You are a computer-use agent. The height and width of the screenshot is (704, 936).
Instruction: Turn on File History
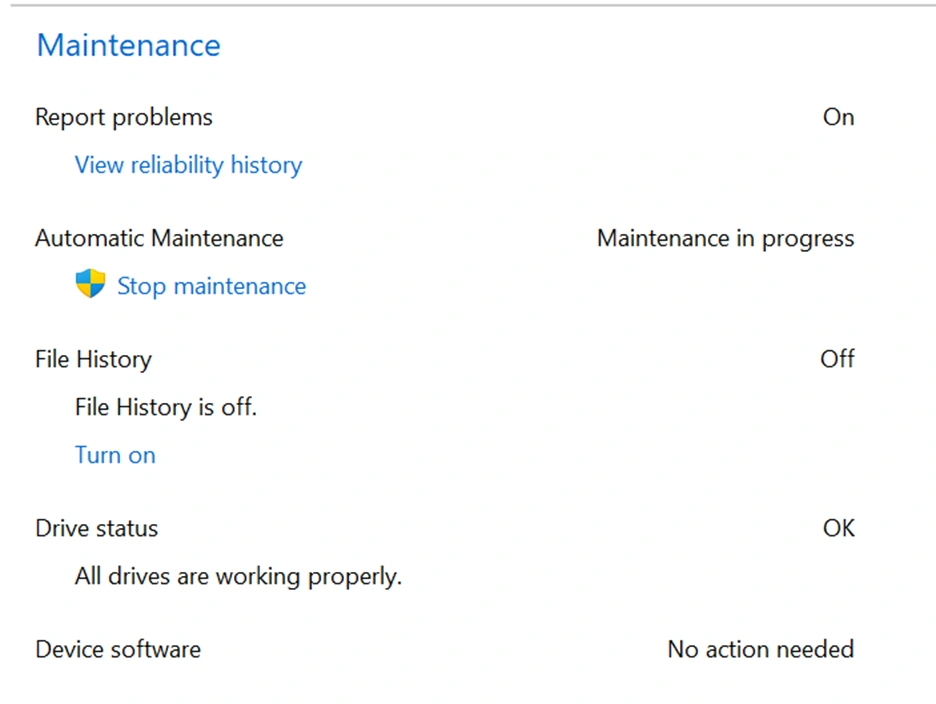tap(115, 455)
